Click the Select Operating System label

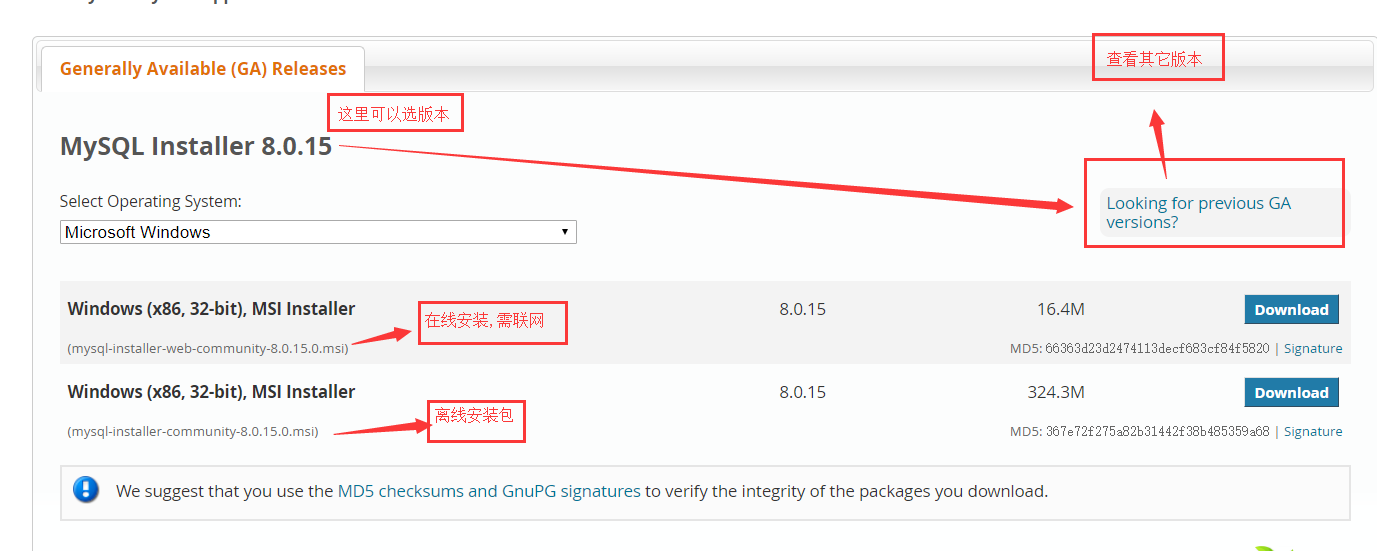151,201
